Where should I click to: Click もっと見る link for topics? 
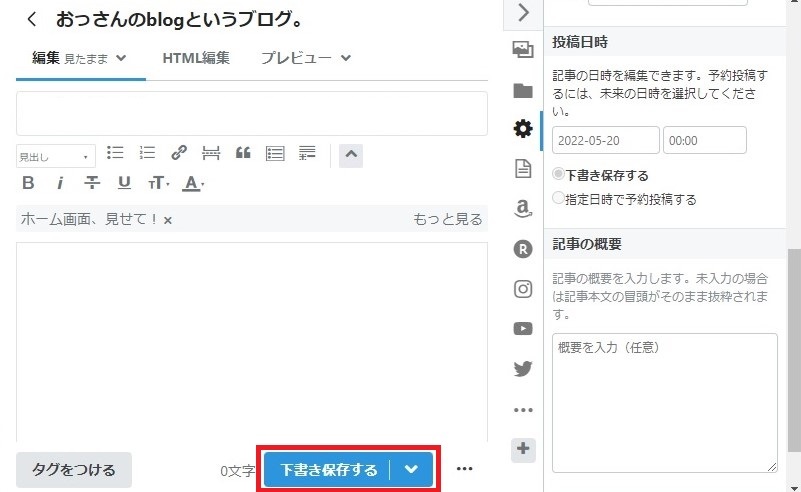(447, 219)
